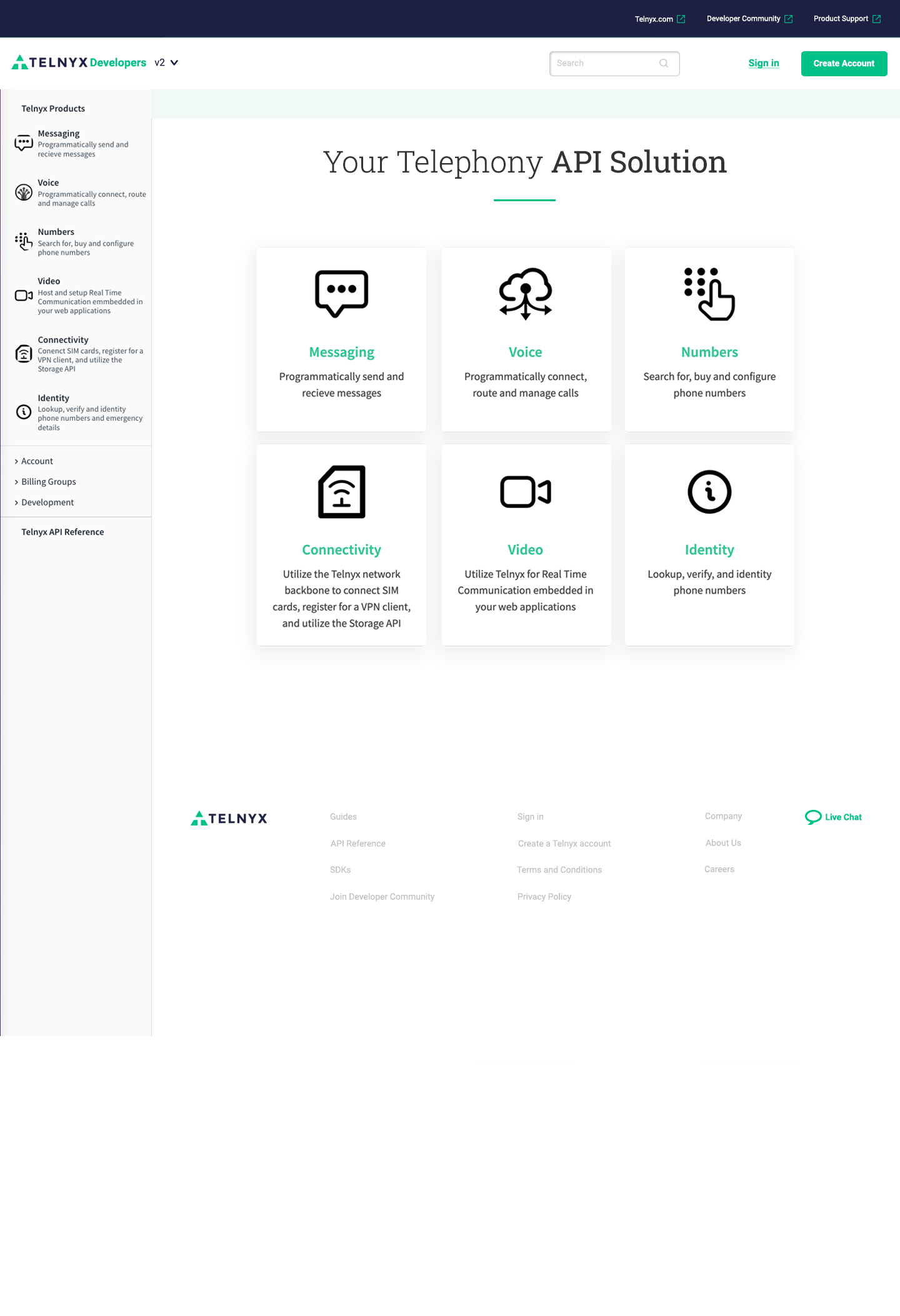Viewport: 900px width, 1316px height.
Task: Click the Numbers keypad hand card icon
Action: click(x=709, y=294)
